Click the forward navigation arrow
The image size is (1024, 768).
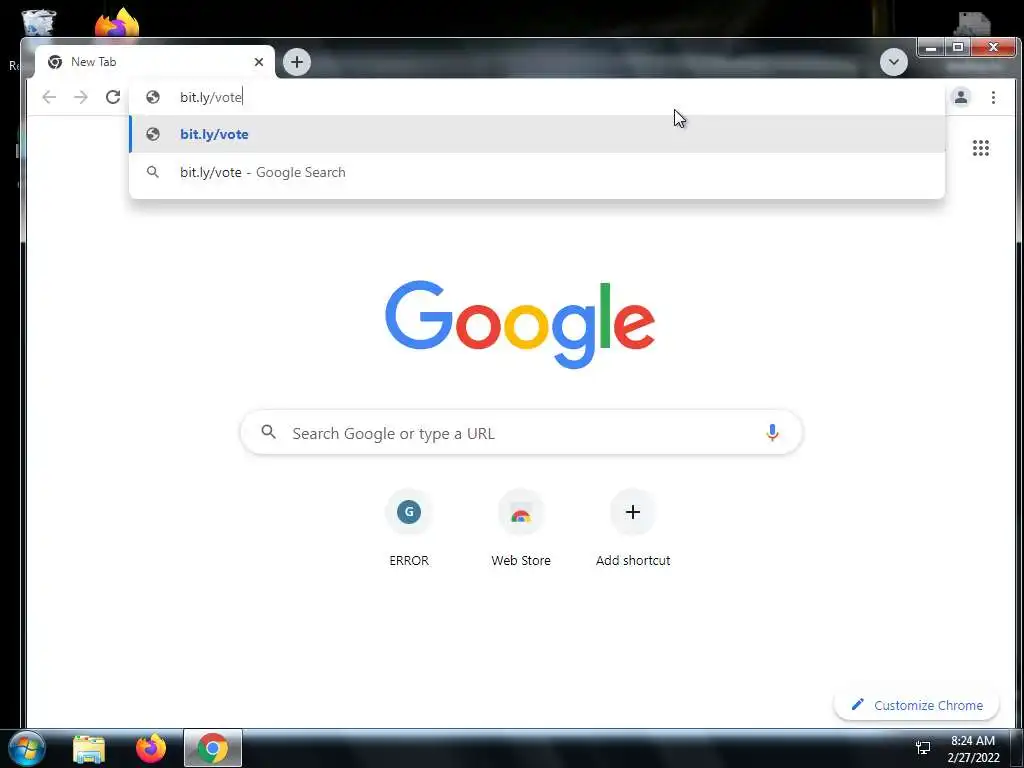point(80,97)
